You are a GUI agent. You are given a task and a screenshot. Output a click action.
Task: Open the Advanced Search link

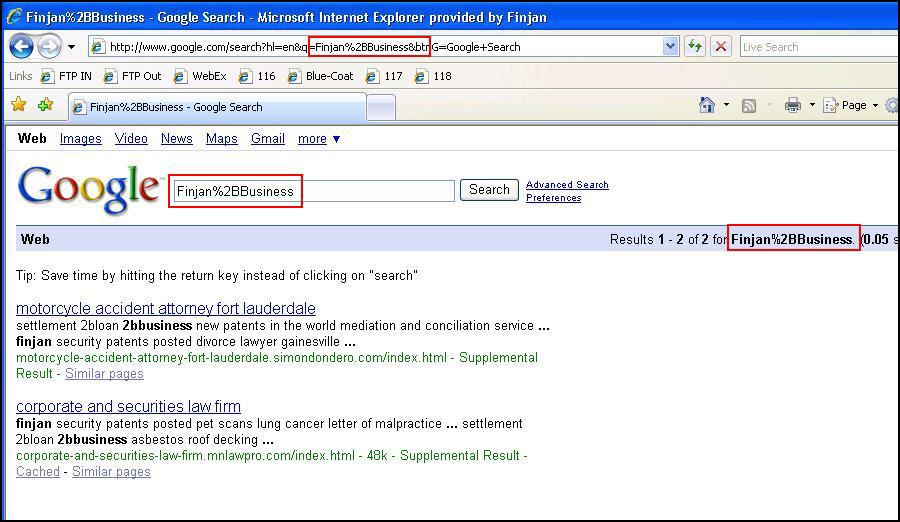click(567, 184)
